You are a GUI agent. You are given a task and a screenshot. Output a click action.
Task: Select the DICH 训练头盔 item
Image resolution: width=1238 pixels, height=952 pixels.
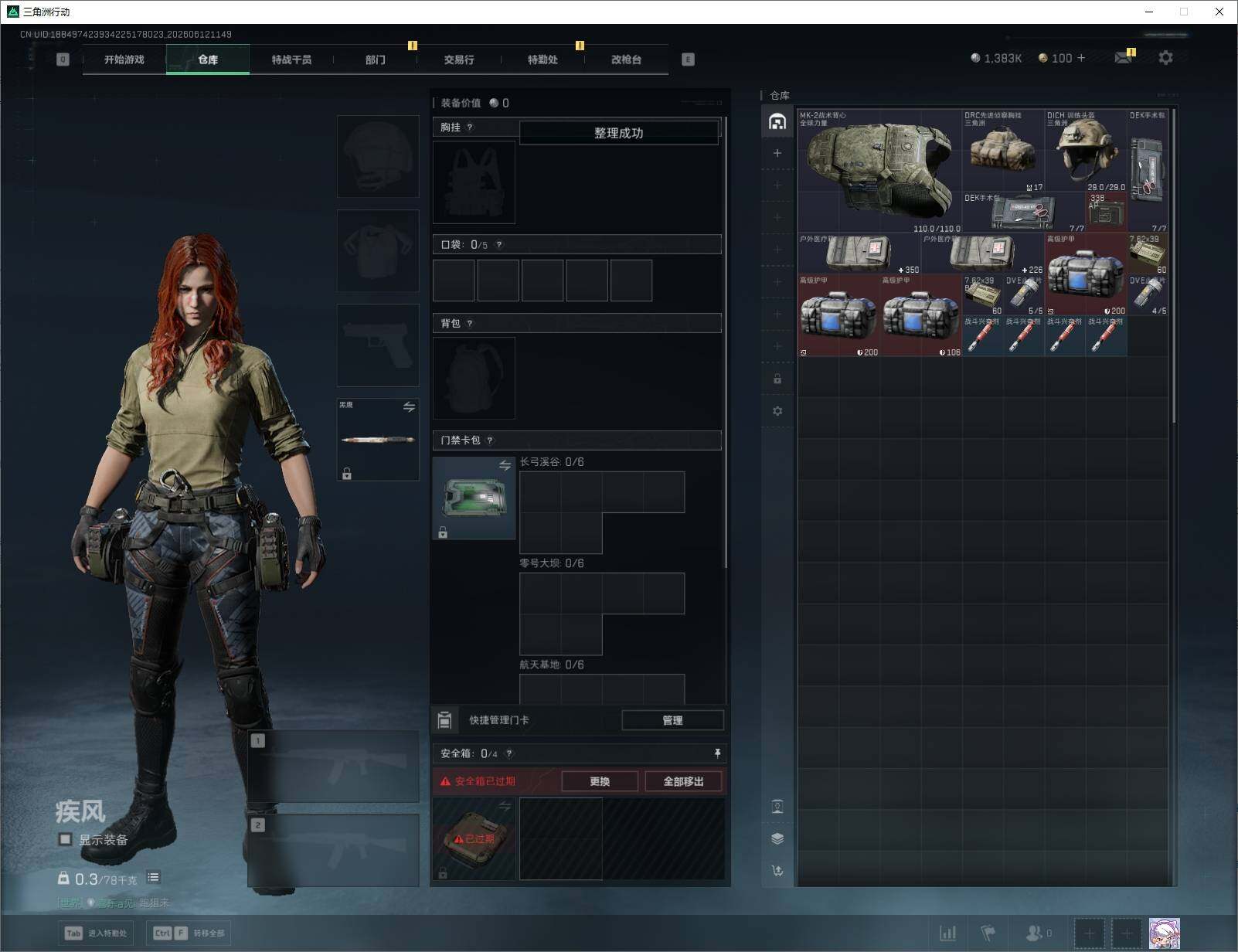(x=1086, y=151)
